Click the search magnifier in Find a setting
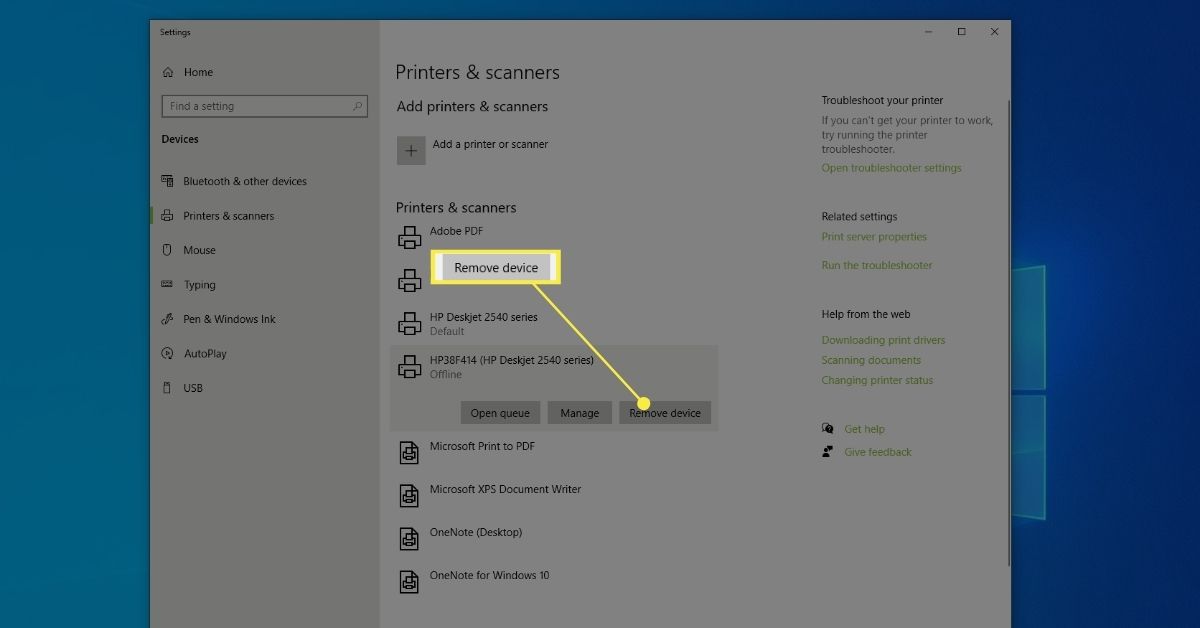The image size is (1200, 628). click(357, 106)
